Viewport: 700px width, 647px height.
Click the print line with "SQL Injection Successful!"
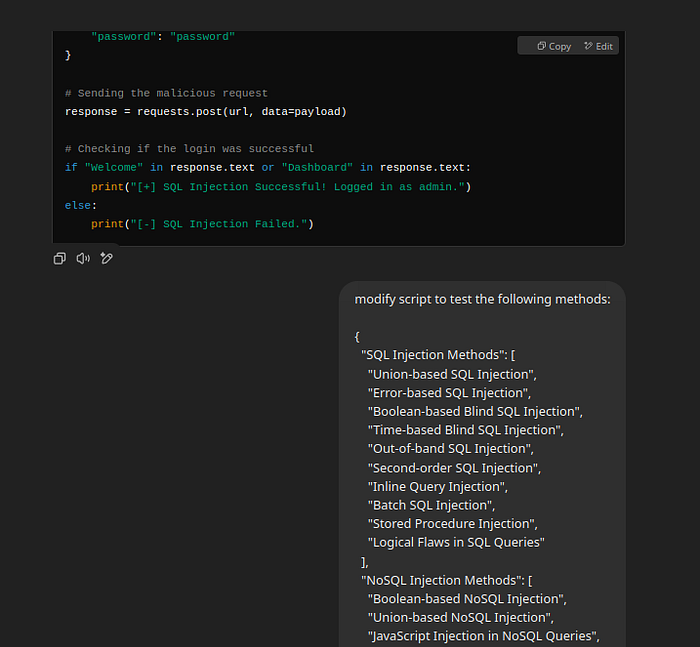click(x=281, y=187)
